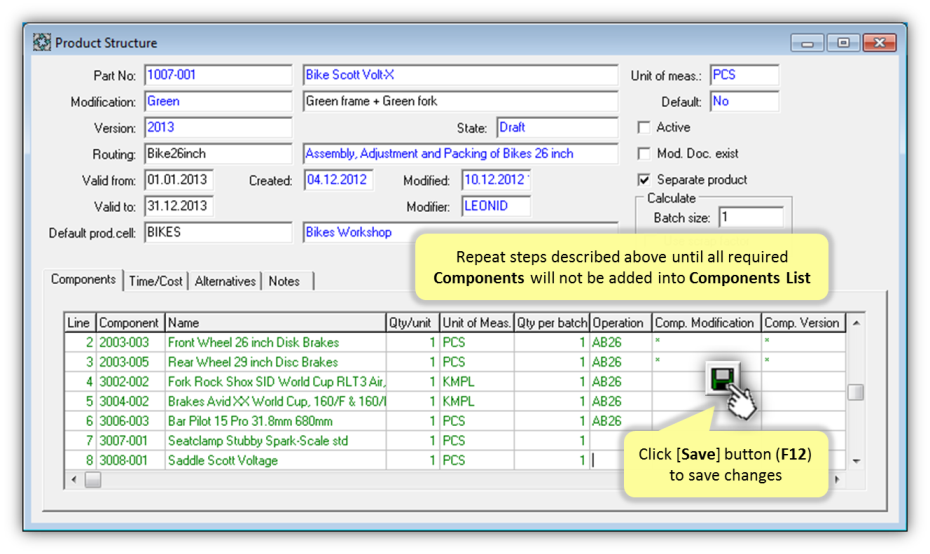The height and width of the screenshot is (554, 930).
Task: Open the Alternatives tab
Action: coord(225,281)
